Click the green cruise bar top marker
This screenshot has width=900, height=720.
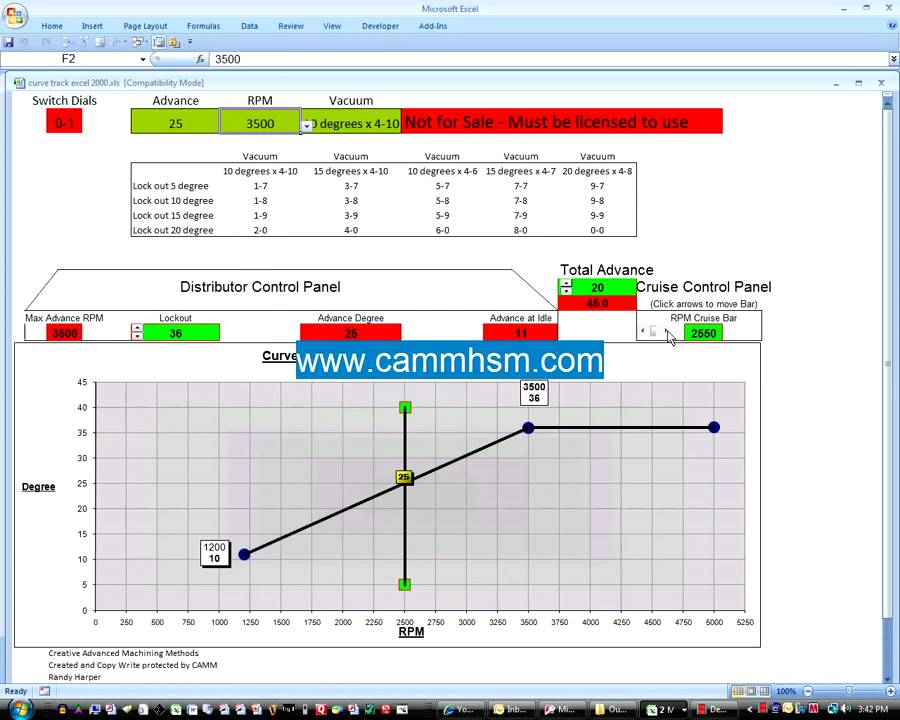point(405,408)
